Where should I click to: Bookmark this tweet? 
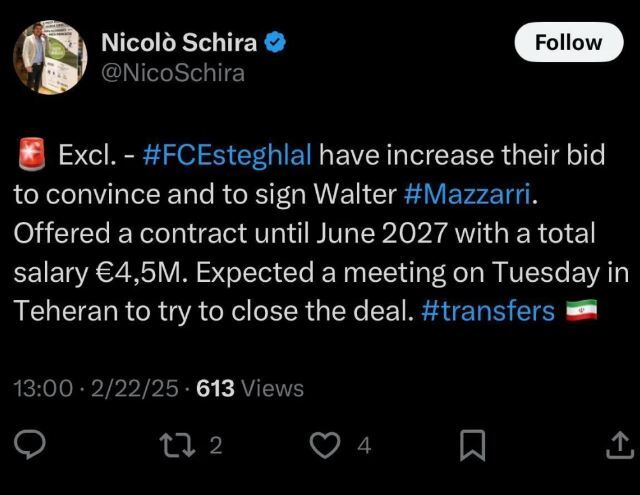point(473,445)
